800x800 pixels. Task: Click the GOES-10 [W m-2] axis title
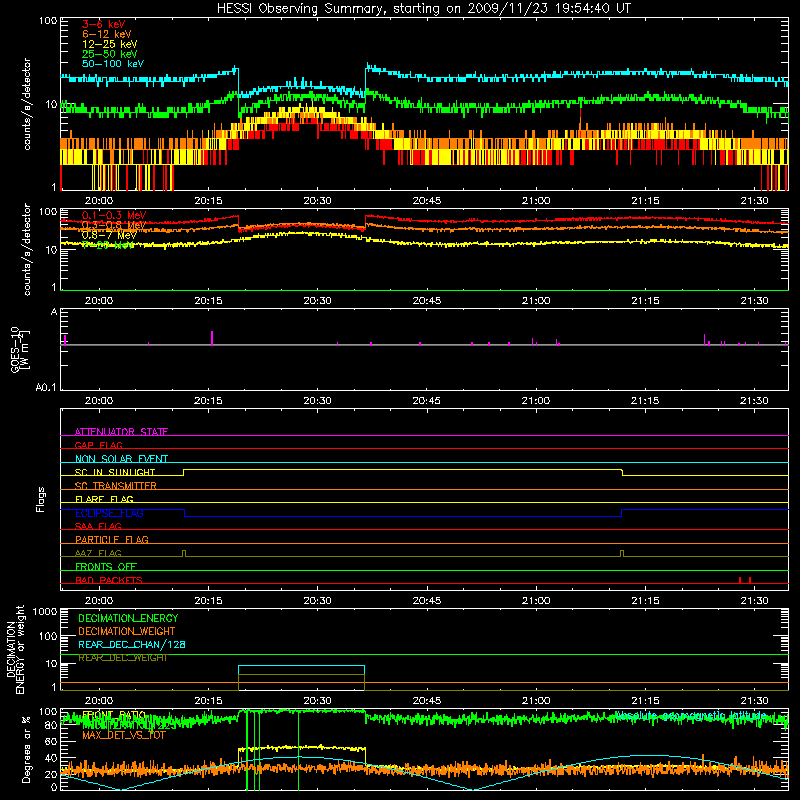click(20, 349)
